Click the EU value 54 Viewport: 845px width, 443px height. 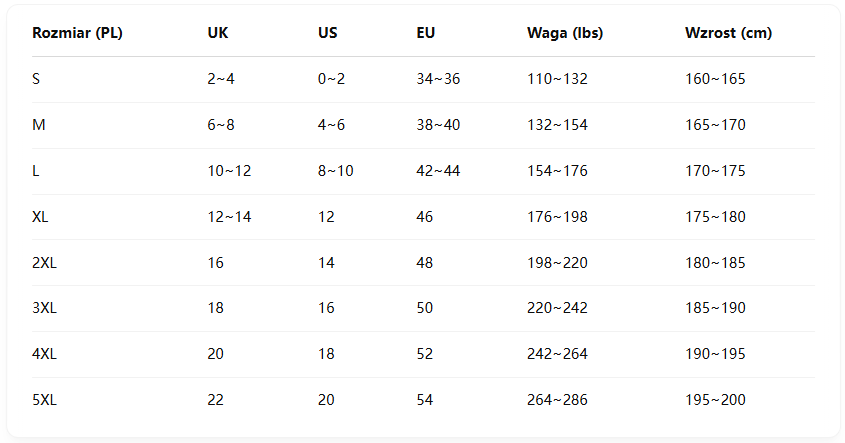coord(425,400)
